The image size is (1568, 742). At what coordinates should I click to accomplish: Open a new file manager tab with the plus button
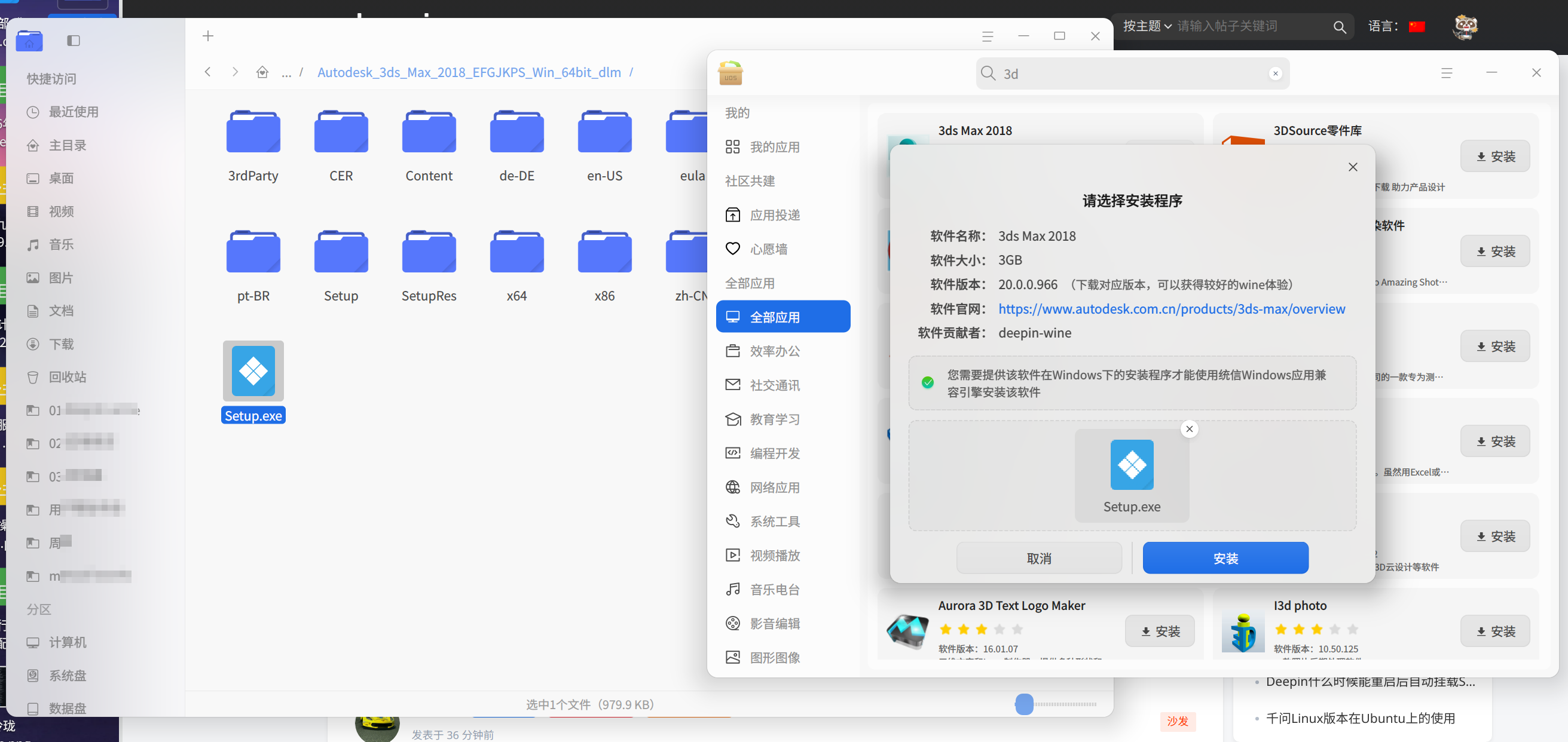pyautogui.click(x=207, y=36)
